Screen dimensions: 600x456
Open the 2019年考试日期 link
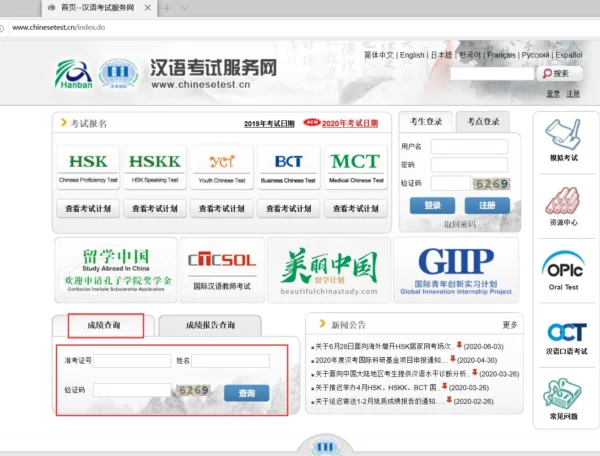point(269,124)
